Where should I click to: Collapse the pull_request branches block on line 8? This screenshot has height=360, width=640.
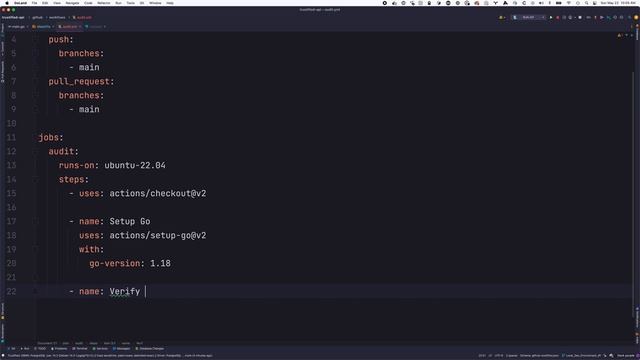tap(36, 96)
